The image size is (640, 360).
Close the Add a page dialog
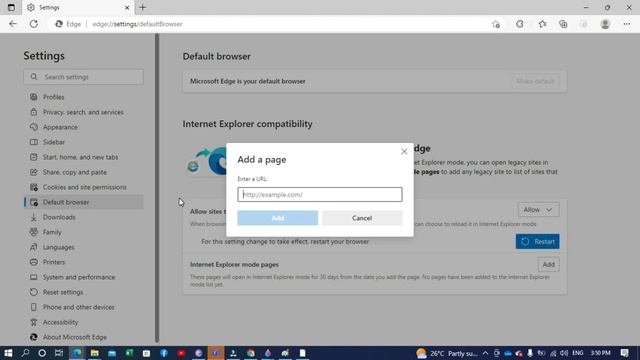tap(404, 151)
